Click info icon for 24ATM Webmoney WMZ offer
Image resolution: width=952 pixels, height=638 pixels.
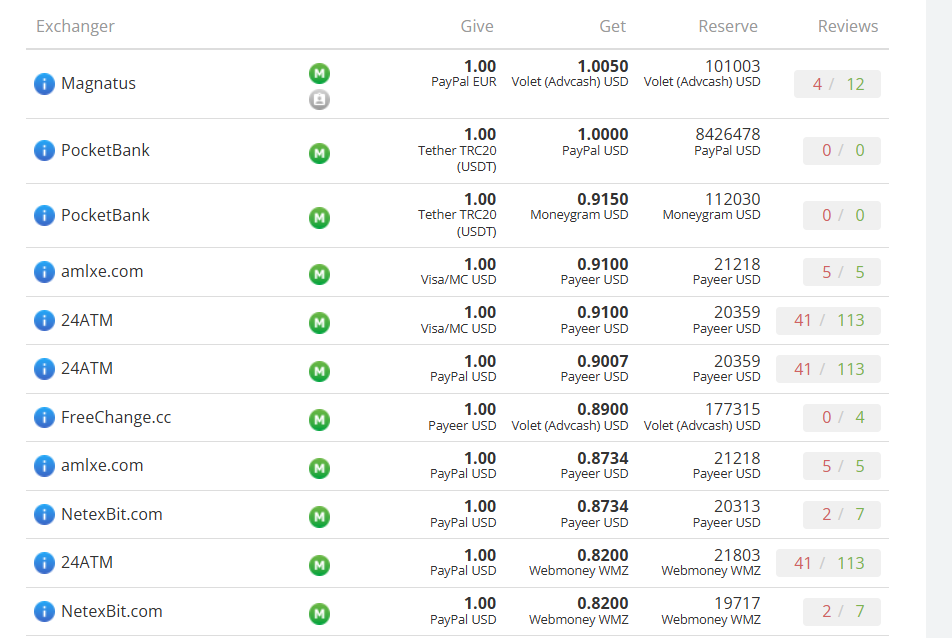pyautogui.click(x=44, y=563)
